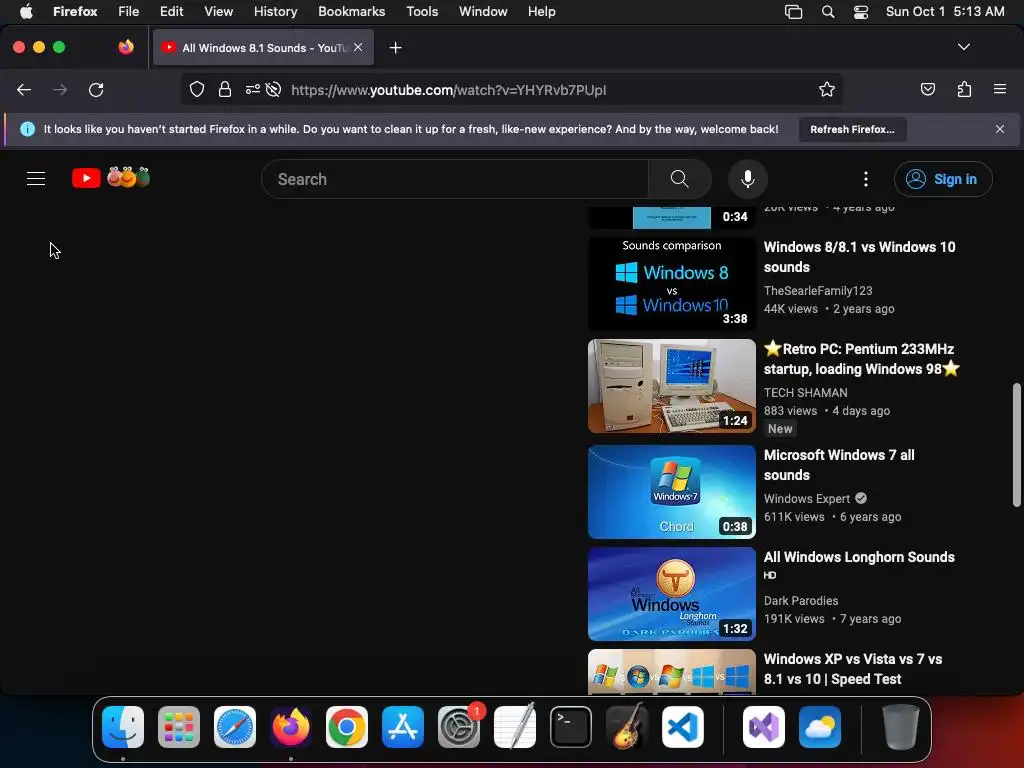Dismiss the Firefox refresh notification bar
1024x768 pixels.
(1000, 129)
